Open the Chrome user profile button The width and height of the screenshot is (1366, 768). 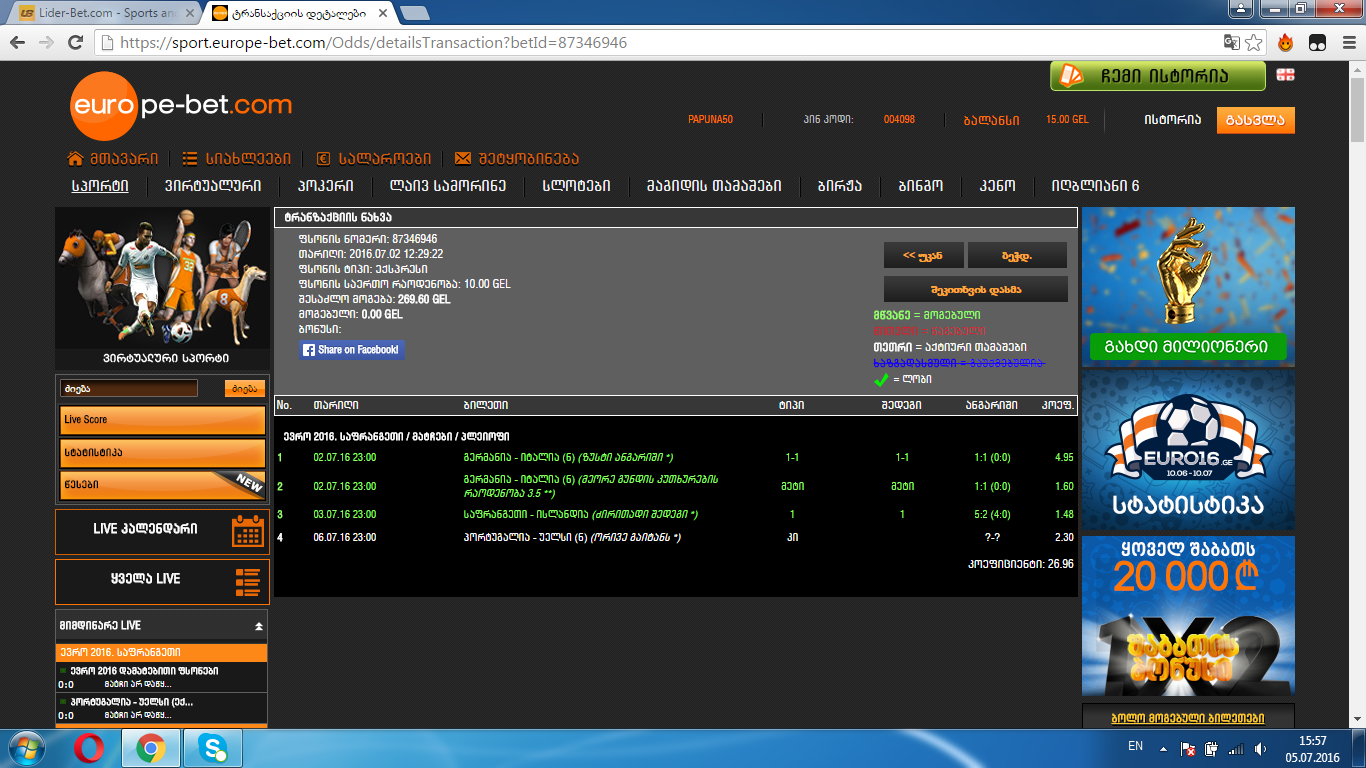[1238, 8]
